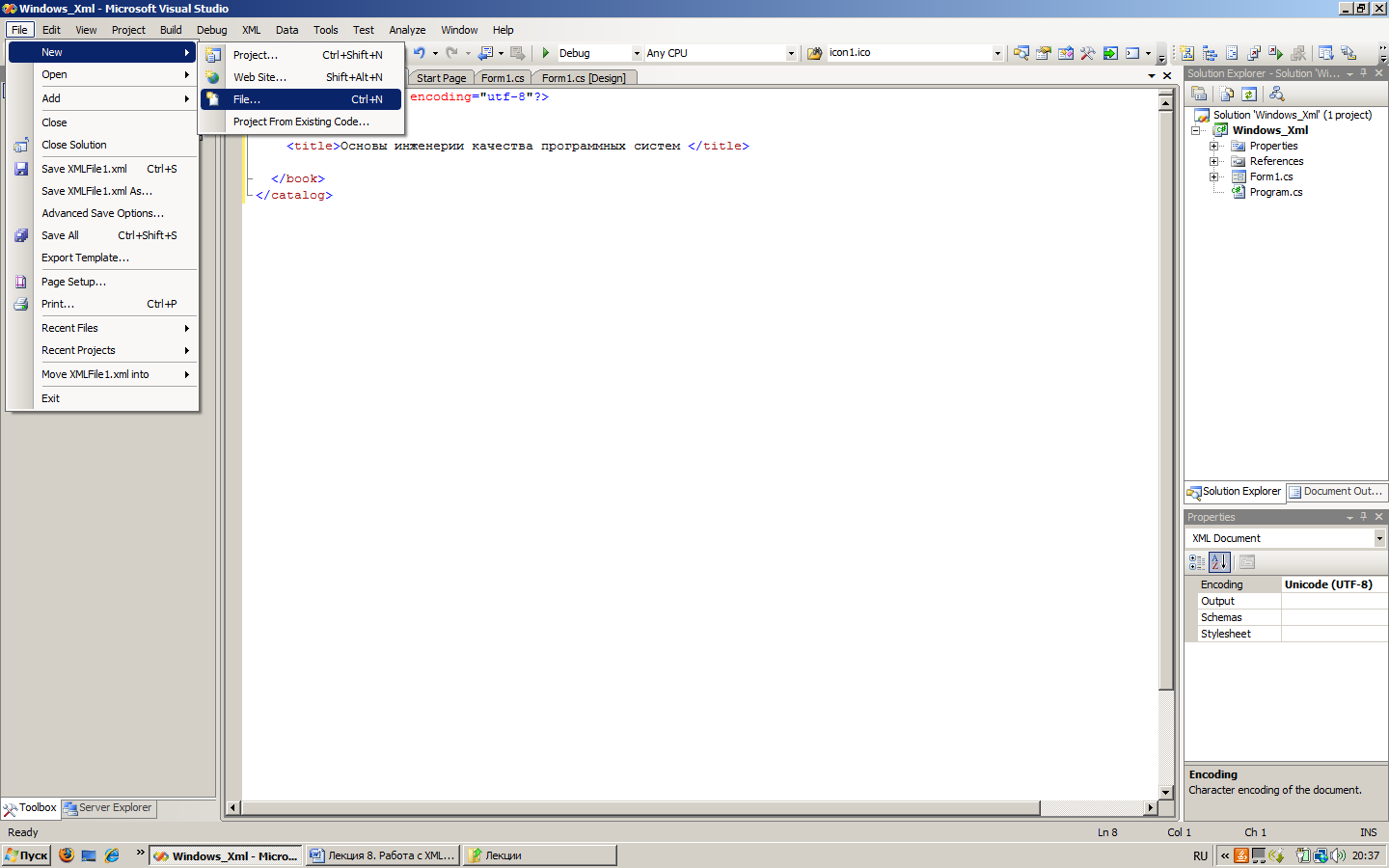The height and width of the screenshot is (868, 1389).
Task: Switch to Лекция 8 Word taskbar button
Action: pyautogui.click(x=383, y=855)
